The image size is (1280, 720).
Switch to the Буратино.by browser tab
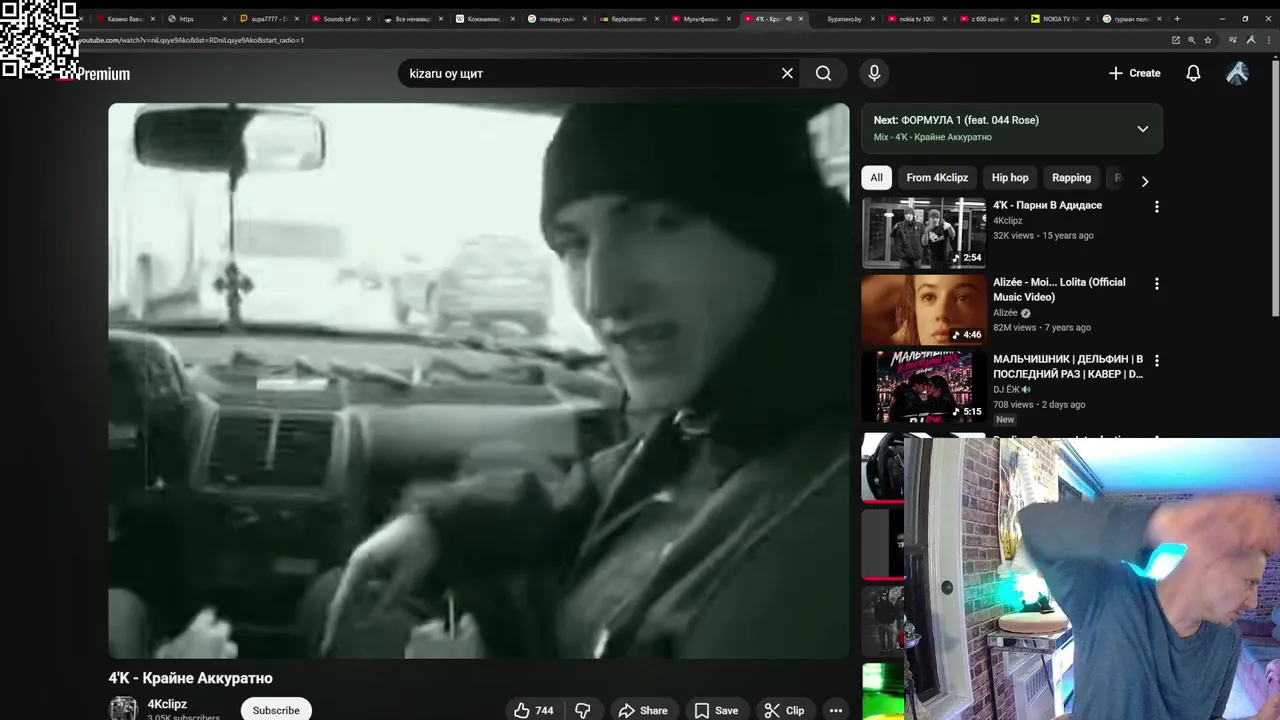coord(843,19)
